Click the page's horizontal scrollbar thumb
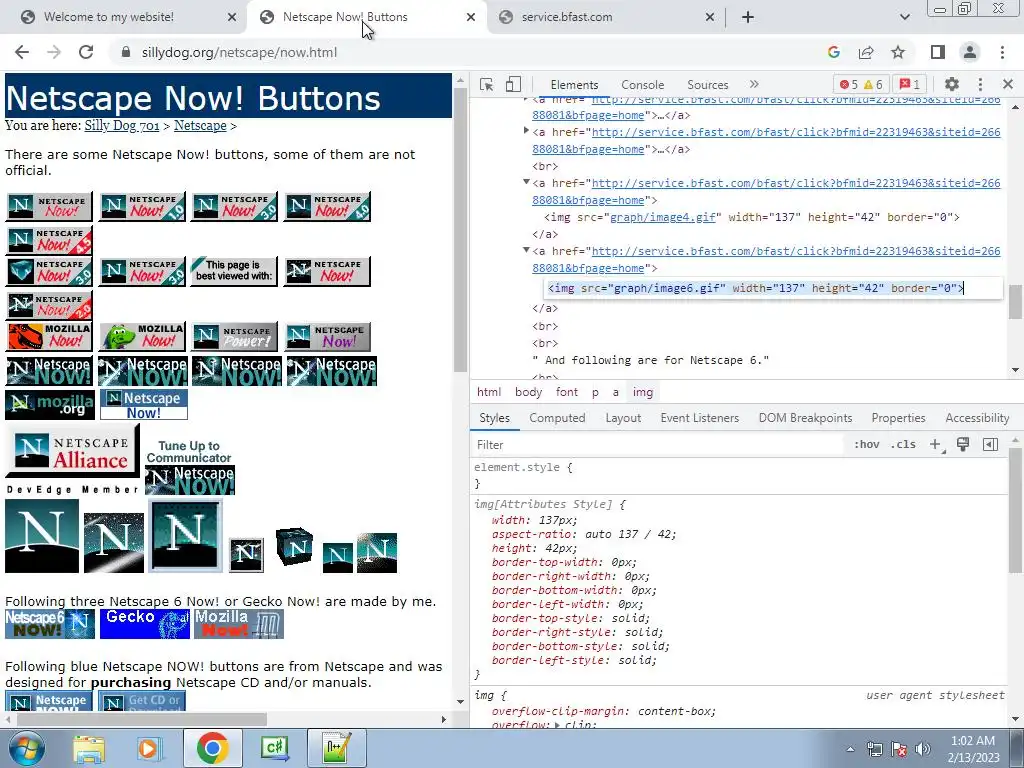The image size is (1024, 768). (142, 719)
